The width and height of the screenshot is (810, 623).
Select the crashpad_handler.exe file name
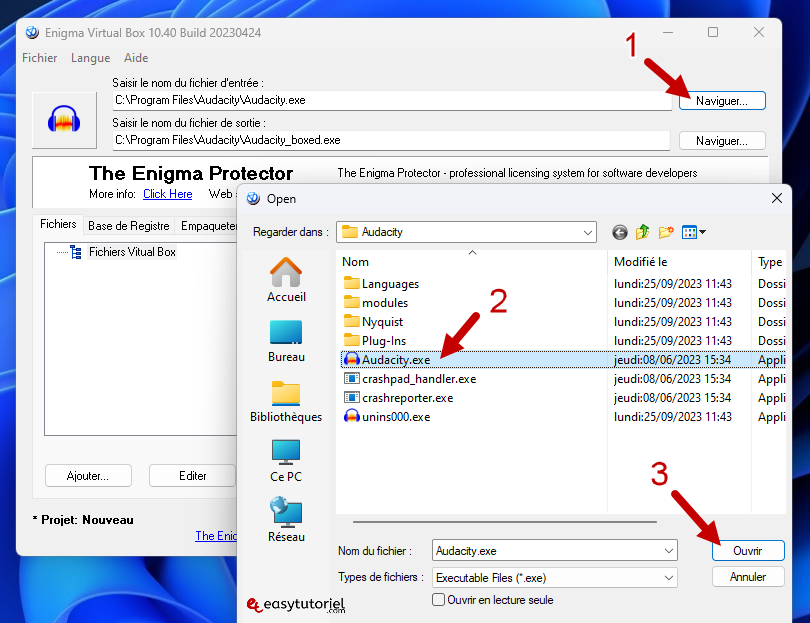pos(419,379)
